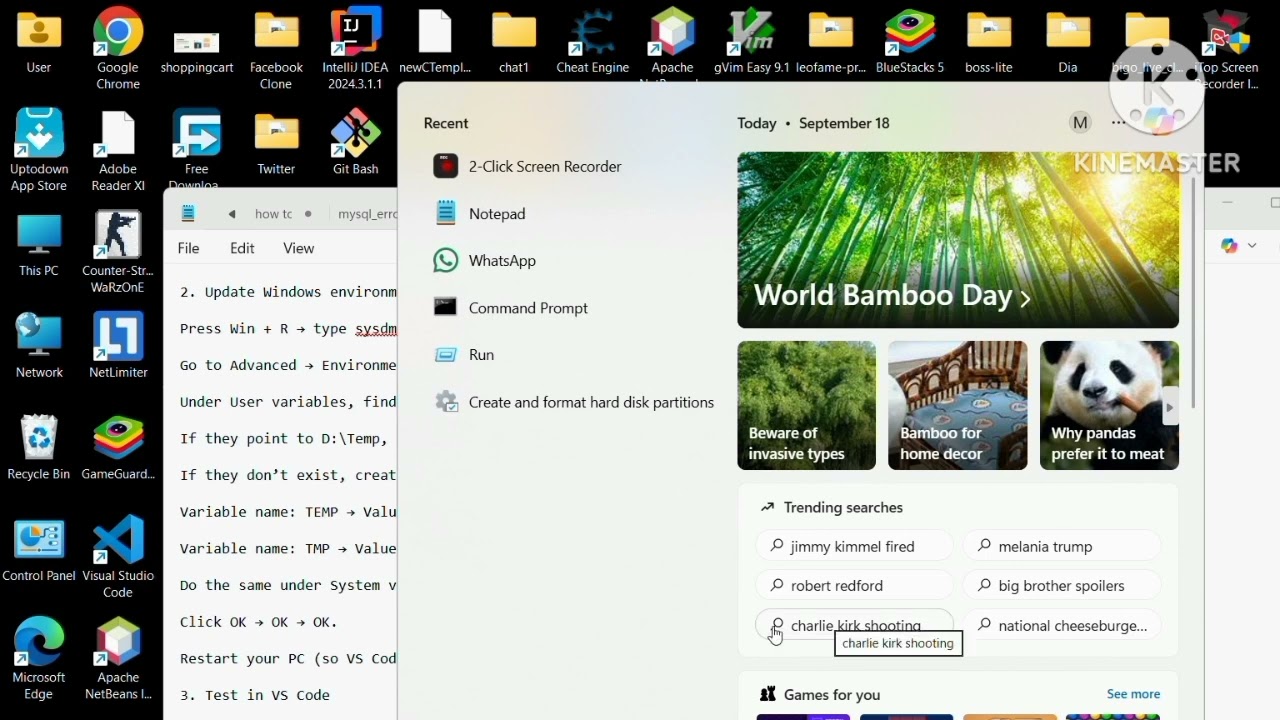The height and width of the screenshot is (720, 1280).
Task: Open Apache NetBeans IDE bottom shortcut
Action: coord(118,658)
